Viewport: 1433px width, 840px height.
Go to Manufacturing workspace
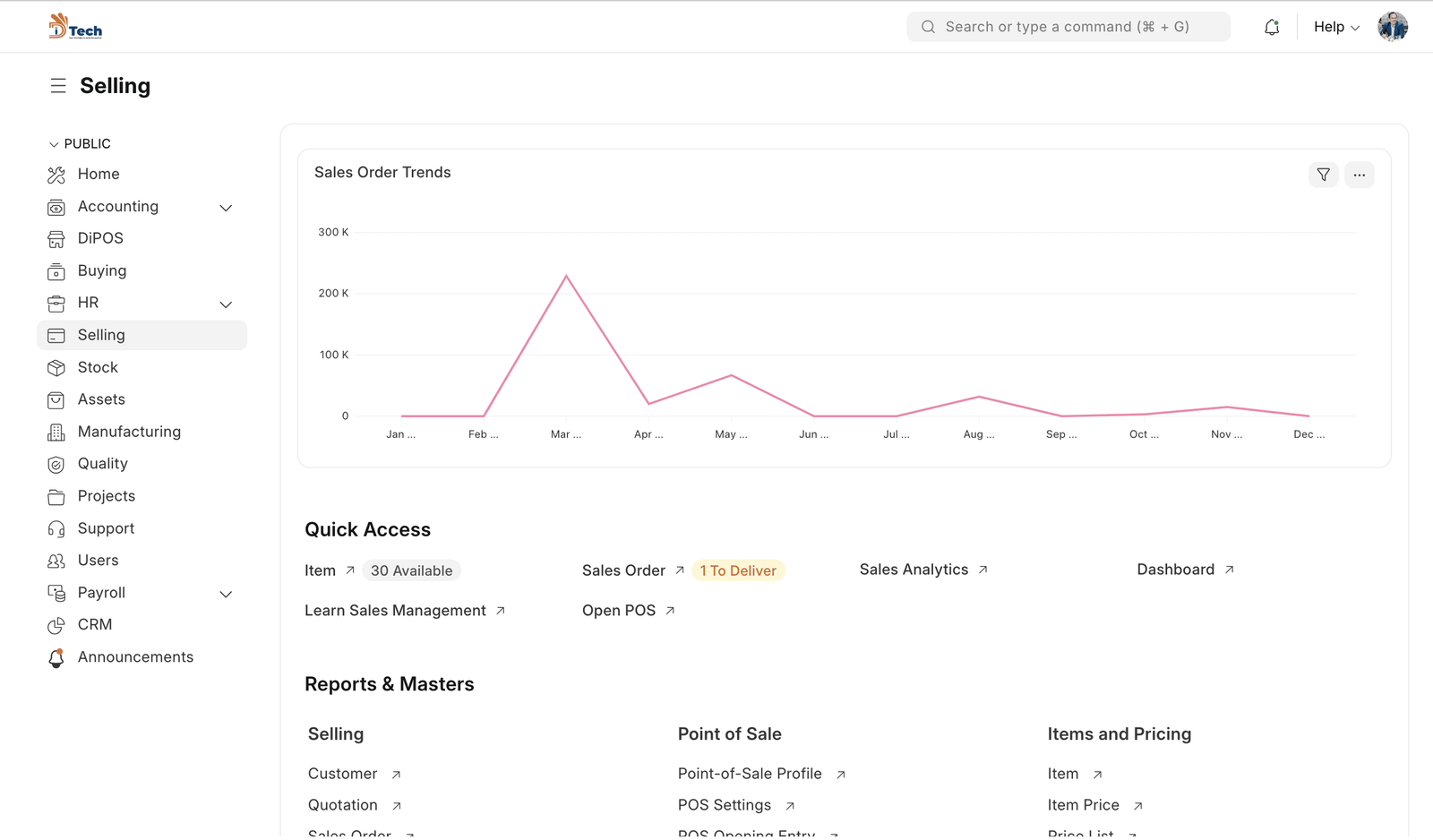pos(129,432)
